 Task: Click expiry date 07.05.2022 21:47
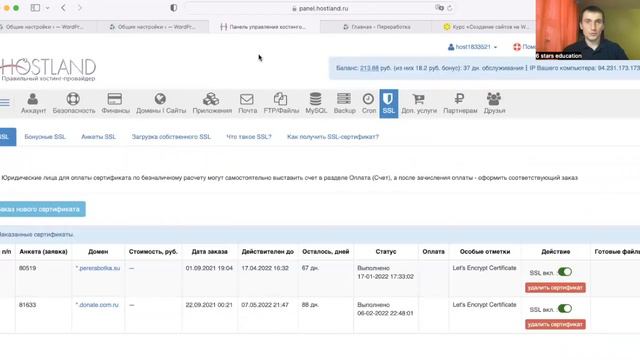265,305
